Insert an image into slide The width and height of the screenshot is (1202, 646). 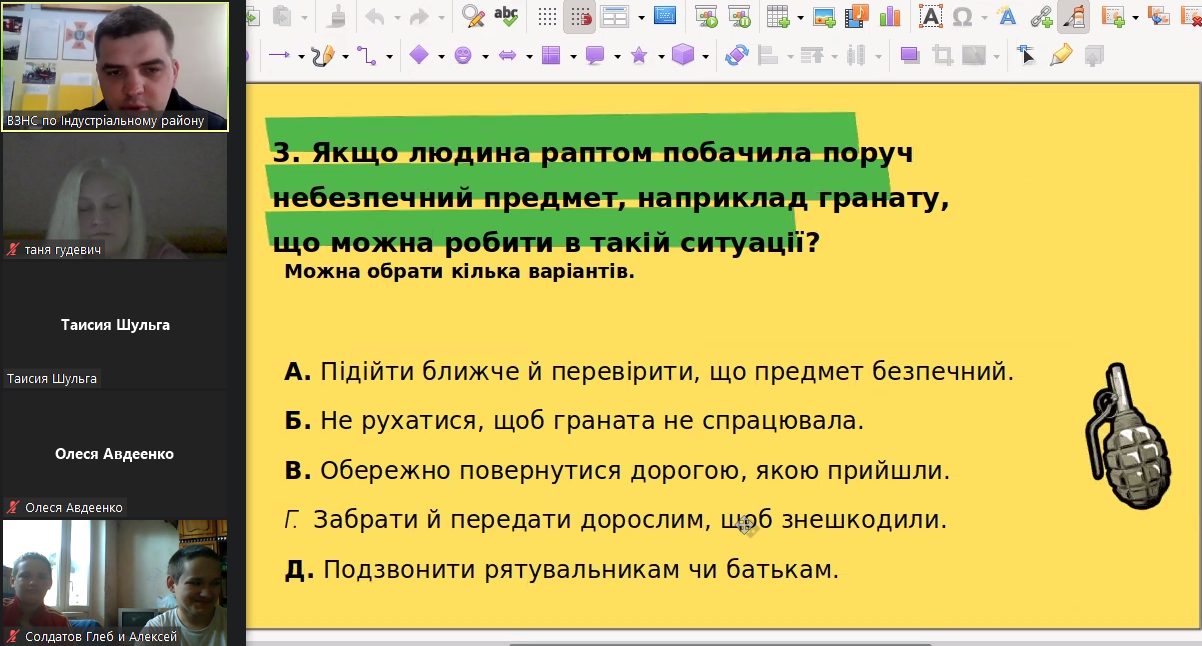[x=824, y=16]
